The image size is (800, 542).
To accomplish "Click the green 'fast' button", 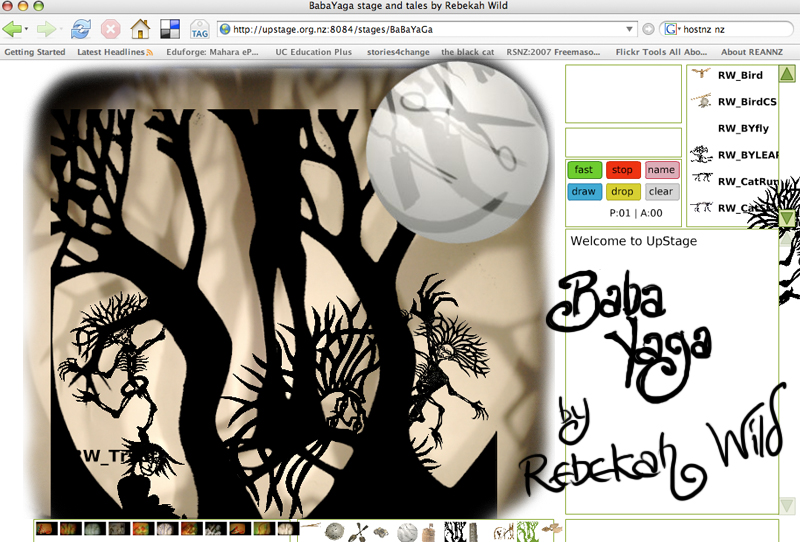I will point(584,169).
